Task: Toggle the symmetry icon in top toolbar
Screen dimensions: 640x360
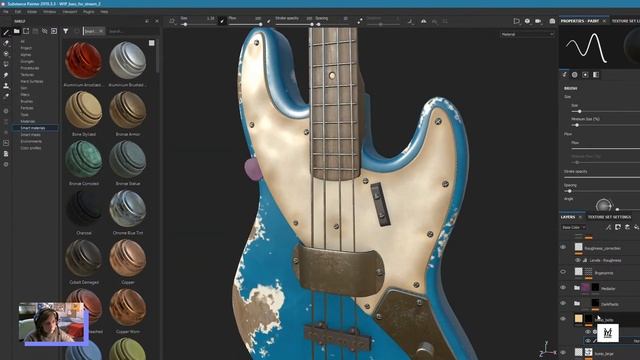Action: pos(423,21)
